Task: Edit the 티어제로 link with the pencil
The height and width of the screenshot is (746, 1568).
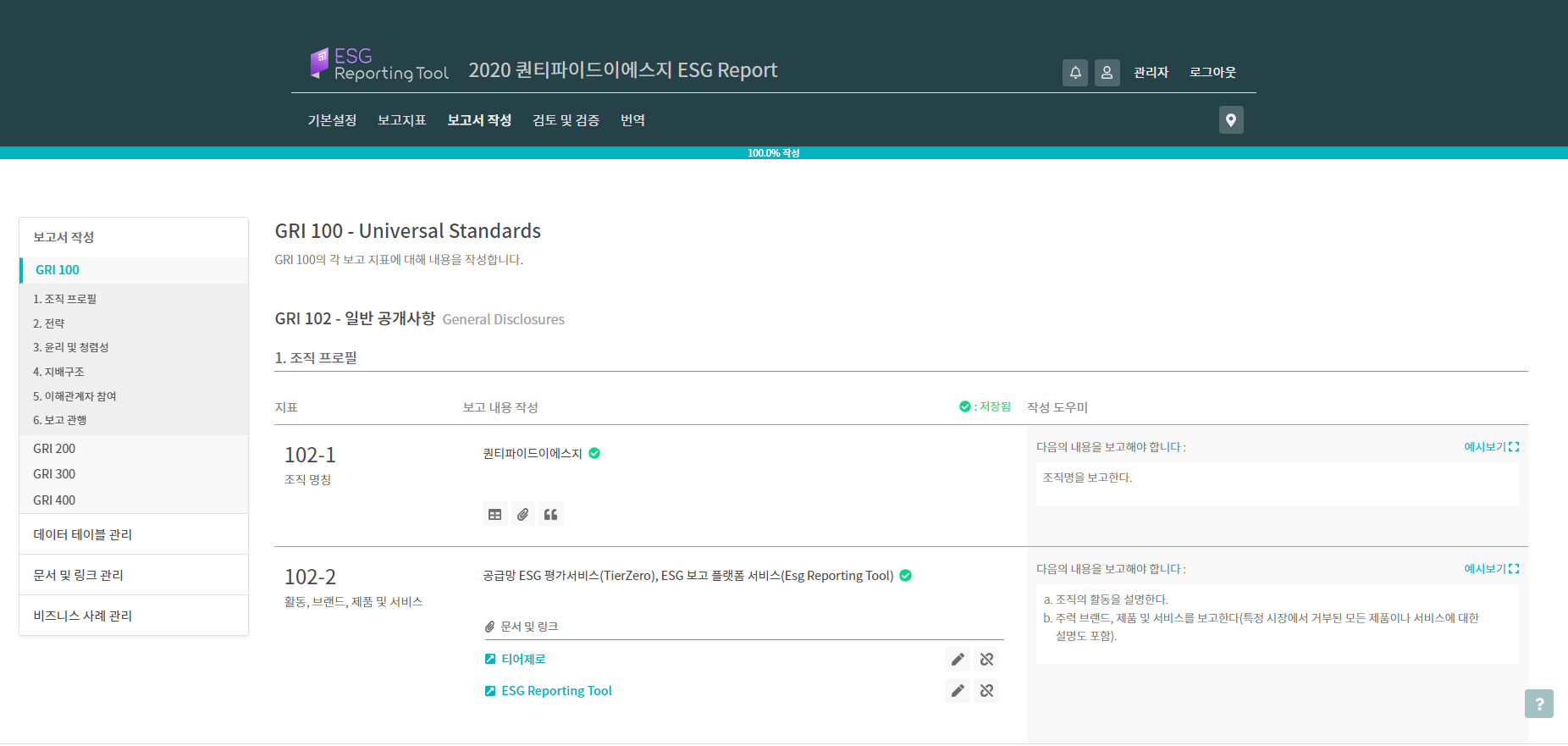Action: tap(958, 660)
